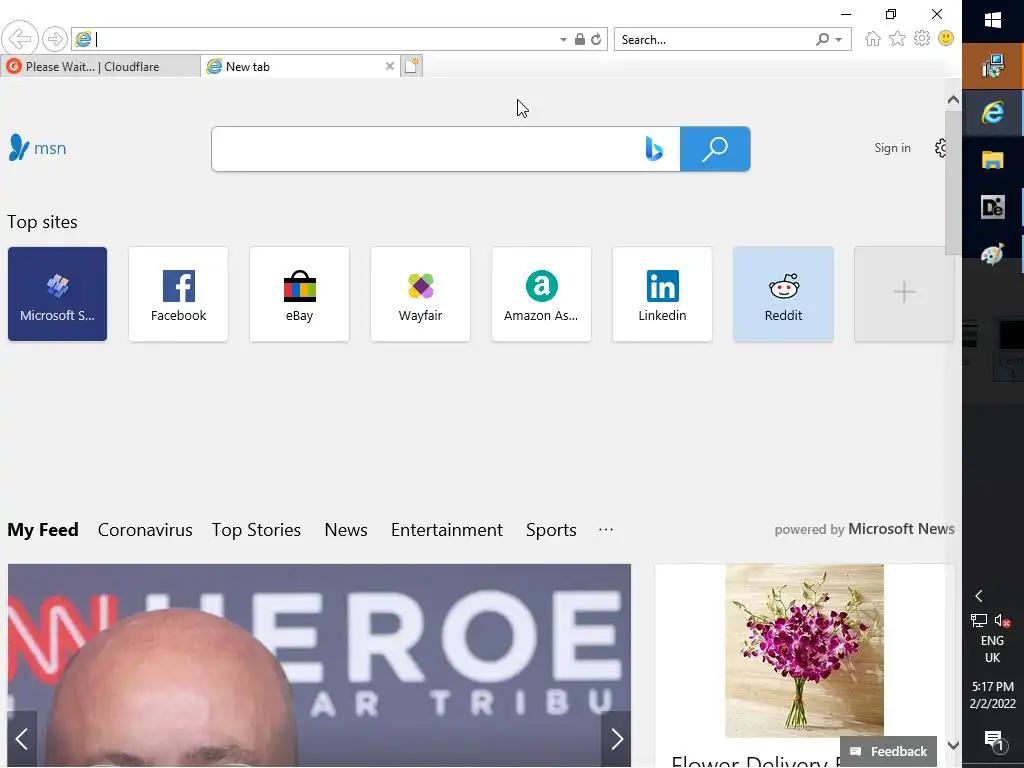Open File Explorer taskbar icon
The height and width of the screenshot is (768, 1024).
pyautogui.click(x=993, y=160)
